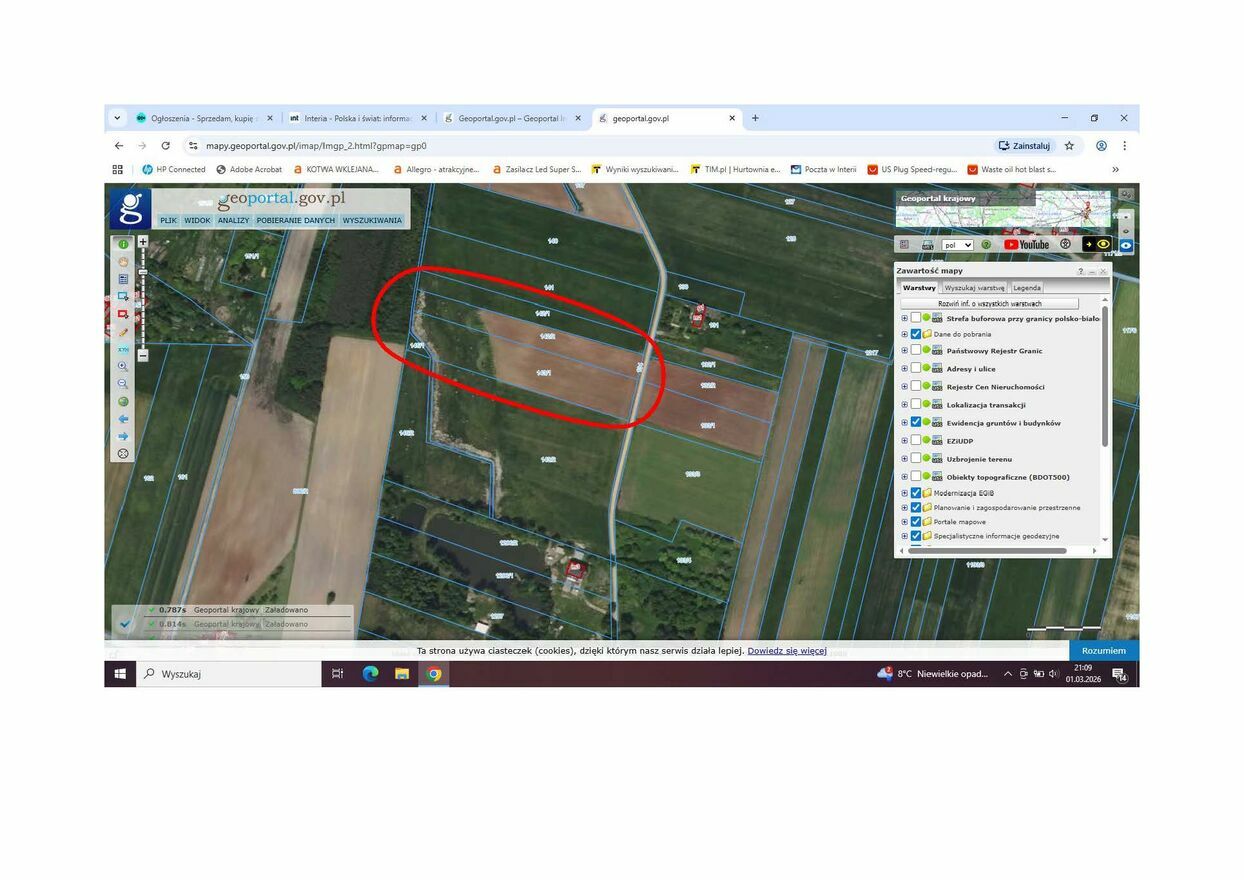Uncheck Ewidencja gruntów i budynków layer
The height and width of the screenshot is (880, 1244).
tap(915, 423)
